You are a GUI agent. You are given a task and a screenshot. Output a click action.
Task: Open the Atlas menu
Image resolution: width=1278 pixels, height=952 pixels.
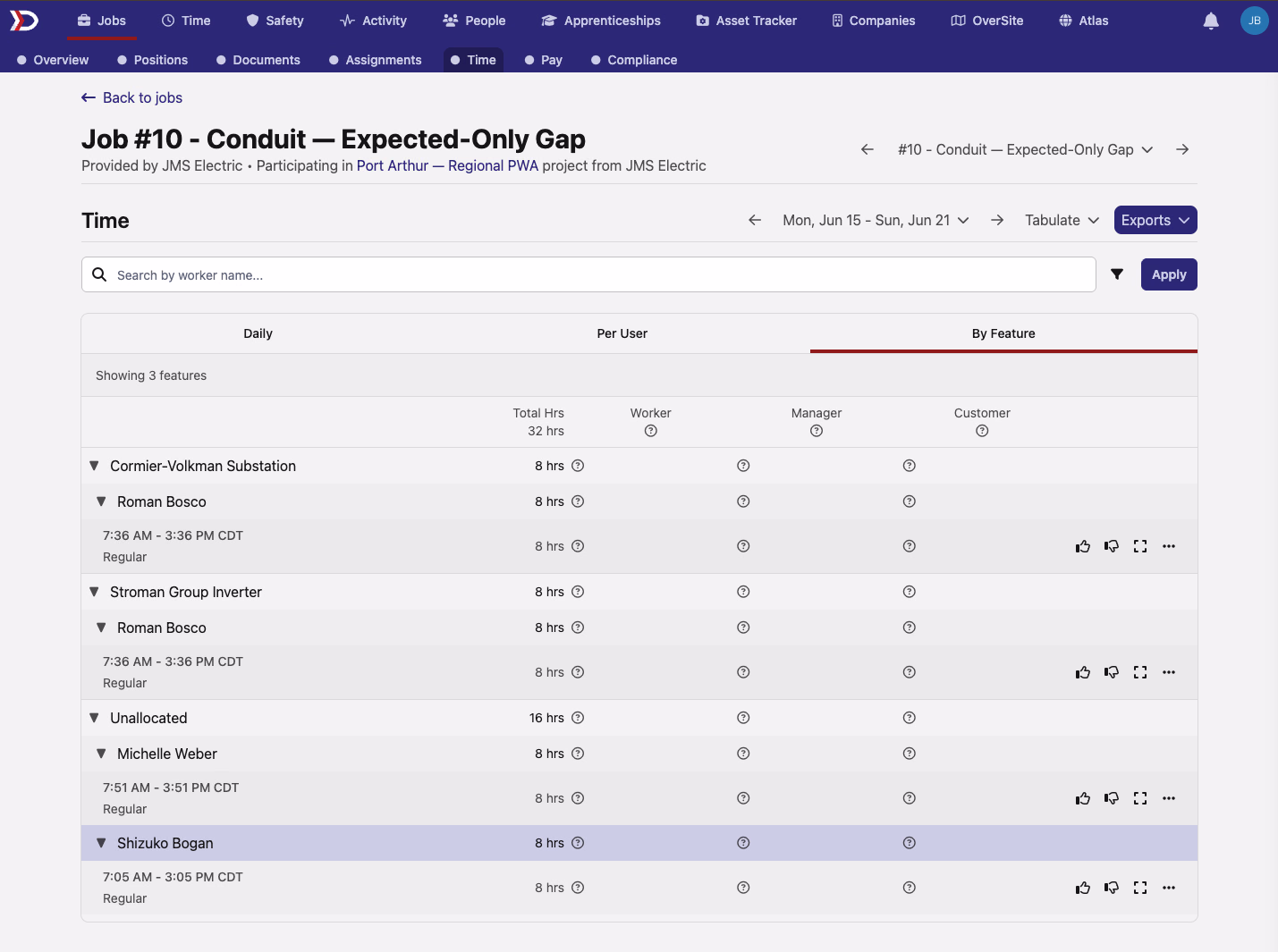click(x=1083, y=21)
